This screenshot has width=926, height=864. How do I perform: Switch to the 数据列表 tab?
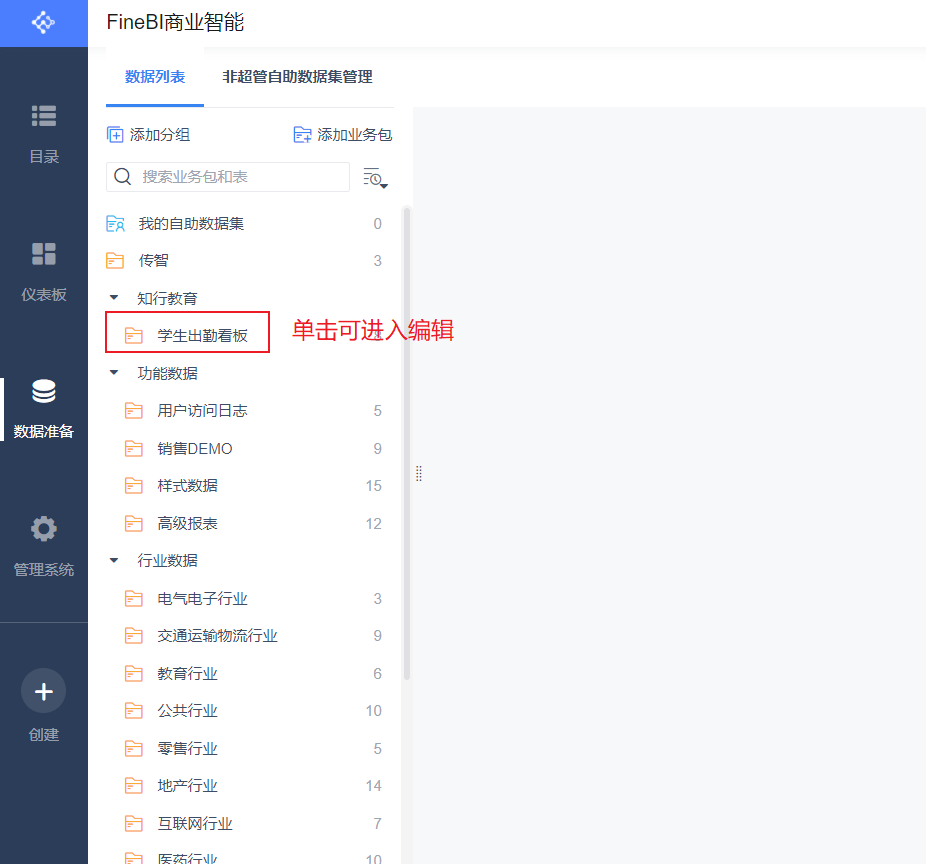tap(155, 77)
